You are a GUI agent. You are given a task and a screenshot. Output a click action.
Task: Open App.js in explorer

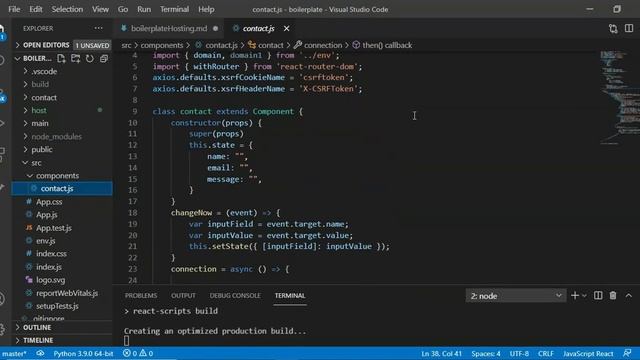click(x=47, y=215)
